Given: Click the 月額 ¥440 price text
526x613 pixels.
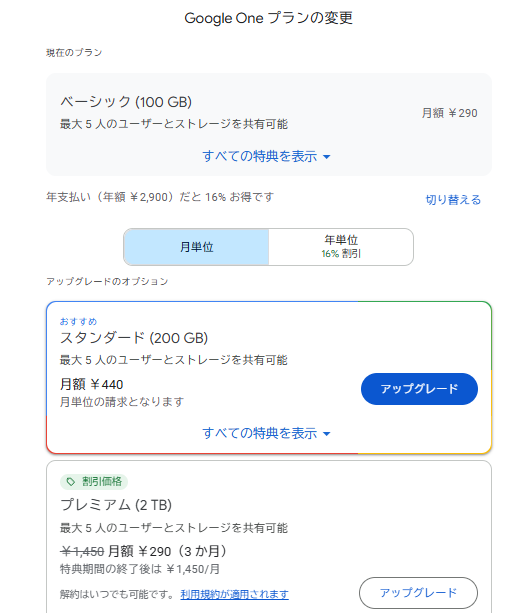Looking at the screenshot, I should pos(92,384).
